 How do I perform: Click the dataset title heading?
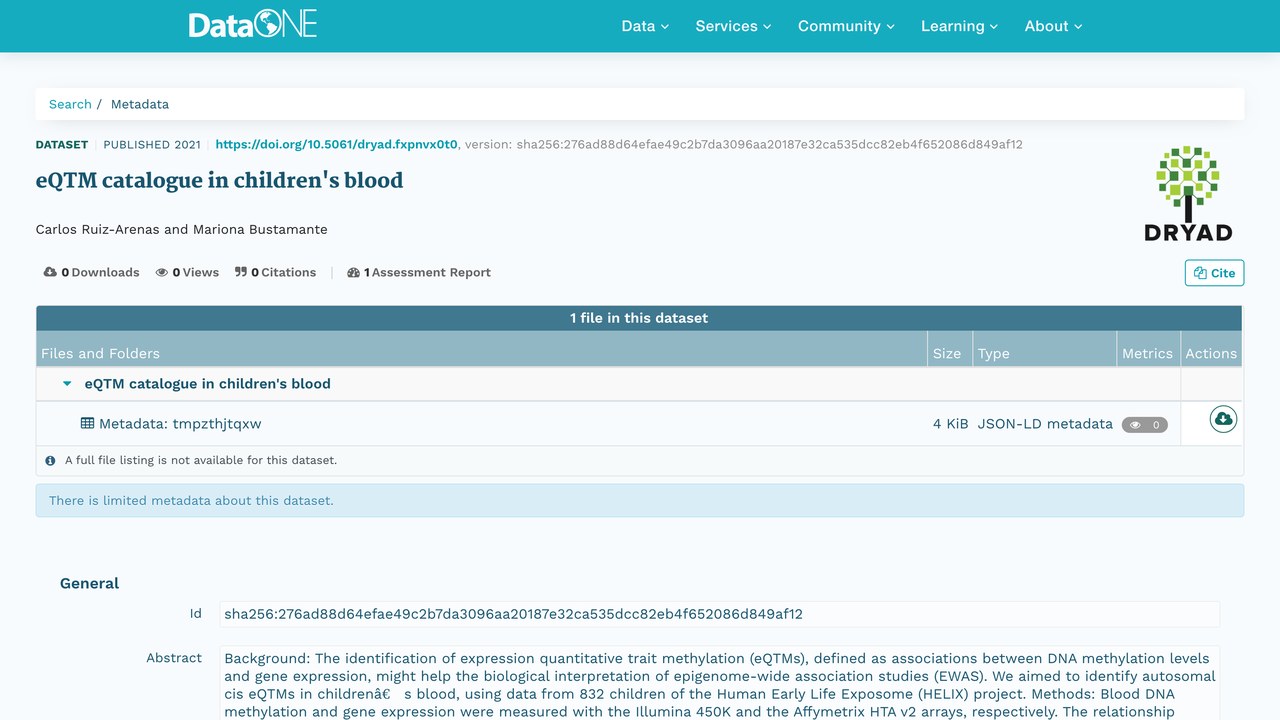tap(219, 181)
